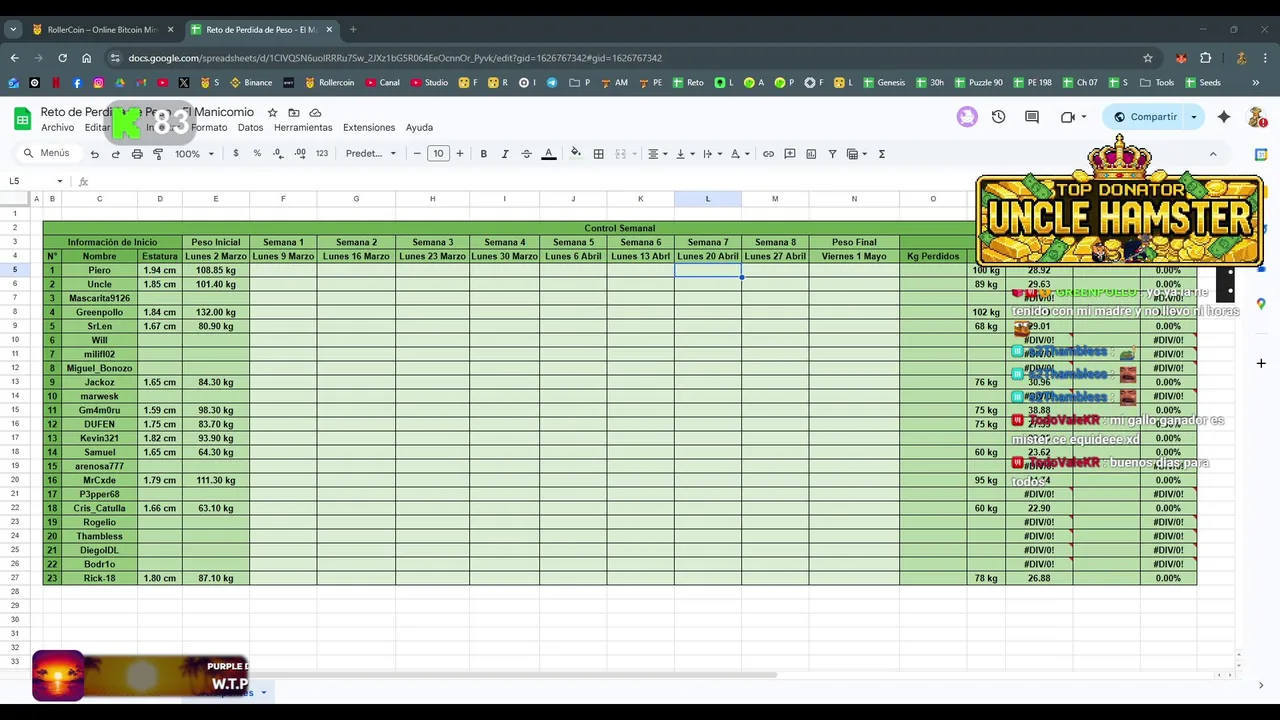
Task: Open Puzzle 90 bookmark
Action: (x=977, y=83)
